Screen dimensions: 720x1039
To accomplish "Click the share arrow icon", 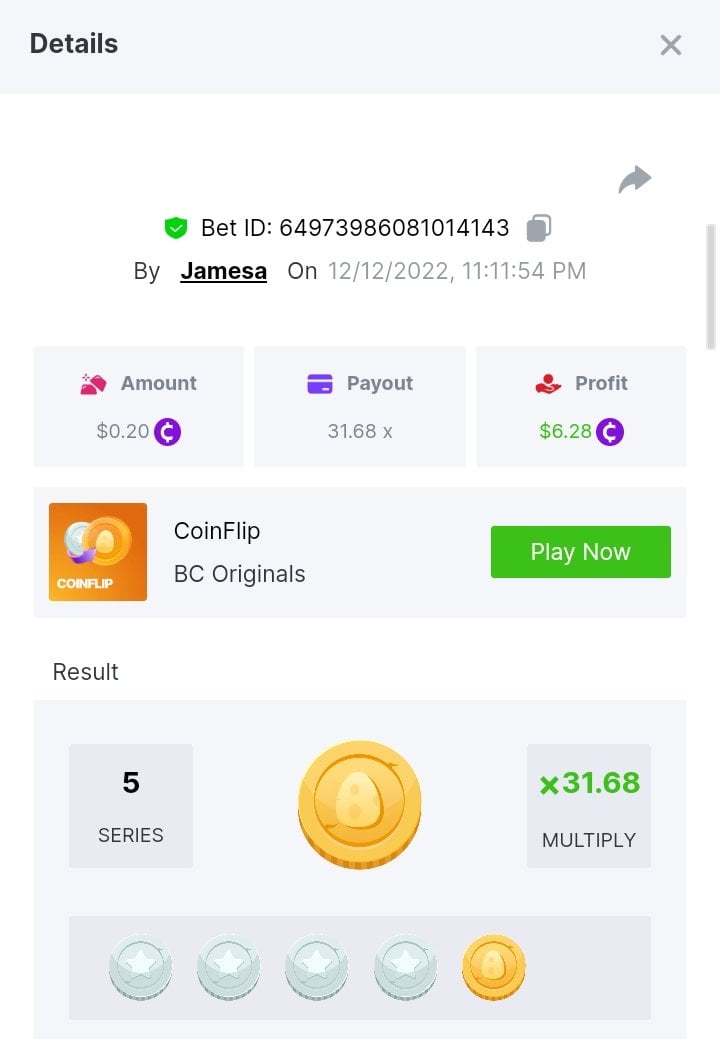I will [635, 180].
